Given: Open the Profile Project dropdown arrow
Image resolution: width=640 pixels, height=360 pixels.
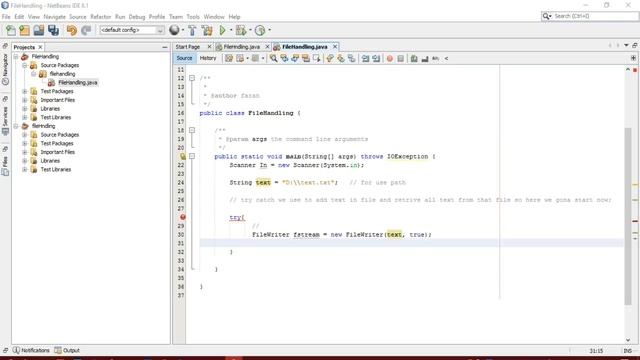Looking at the screenshot, I should coord(269,30).
